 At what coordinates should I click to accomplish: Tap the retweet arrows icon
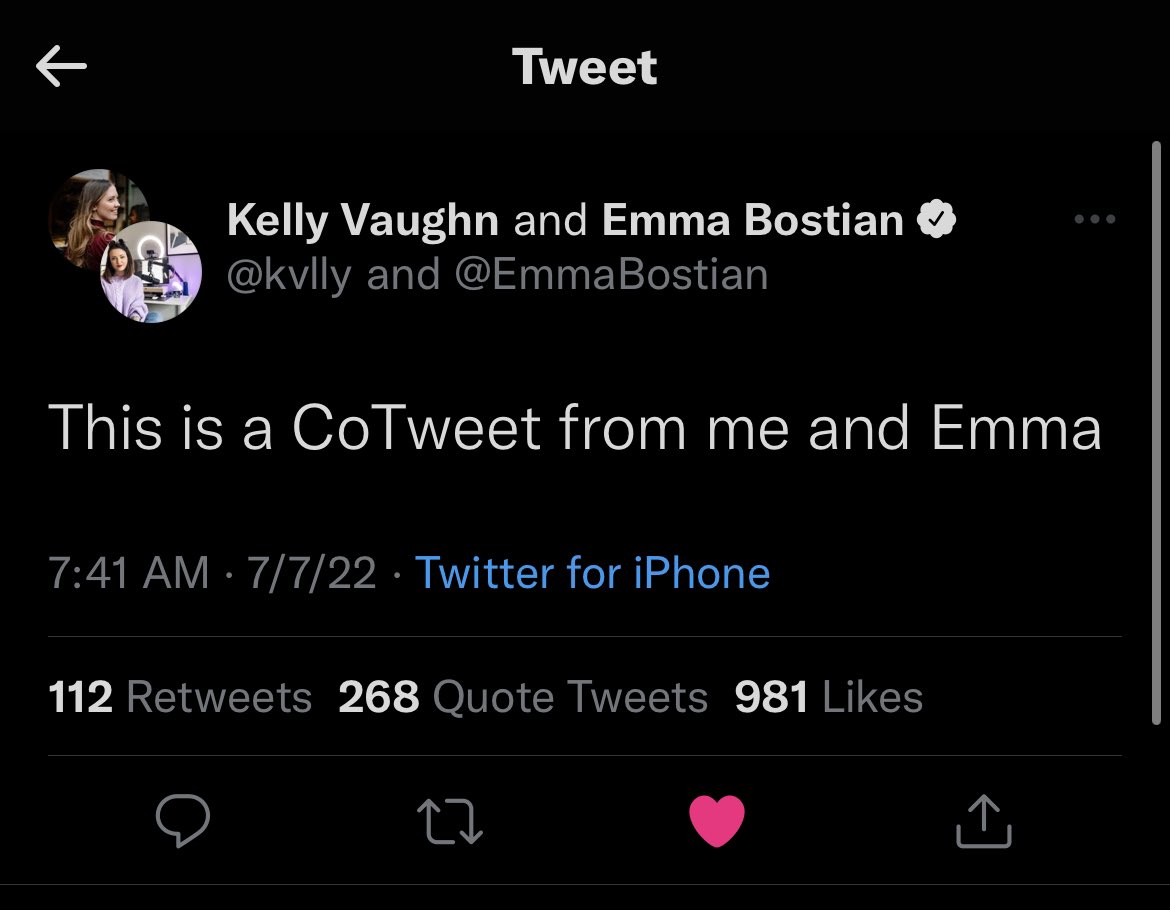pyautogui.click(x=450, y=821)
